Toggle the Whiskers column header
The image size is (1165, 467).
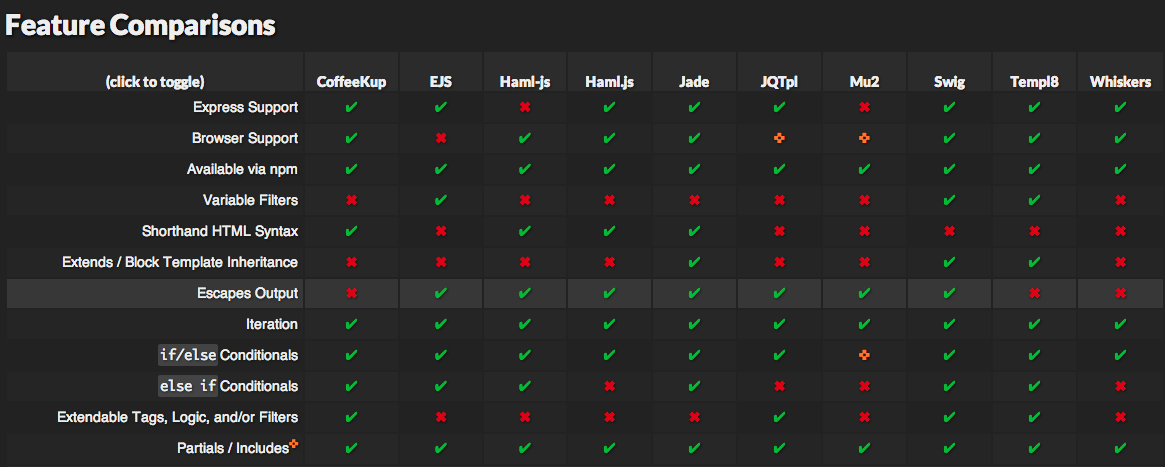tap(1120, 82)
